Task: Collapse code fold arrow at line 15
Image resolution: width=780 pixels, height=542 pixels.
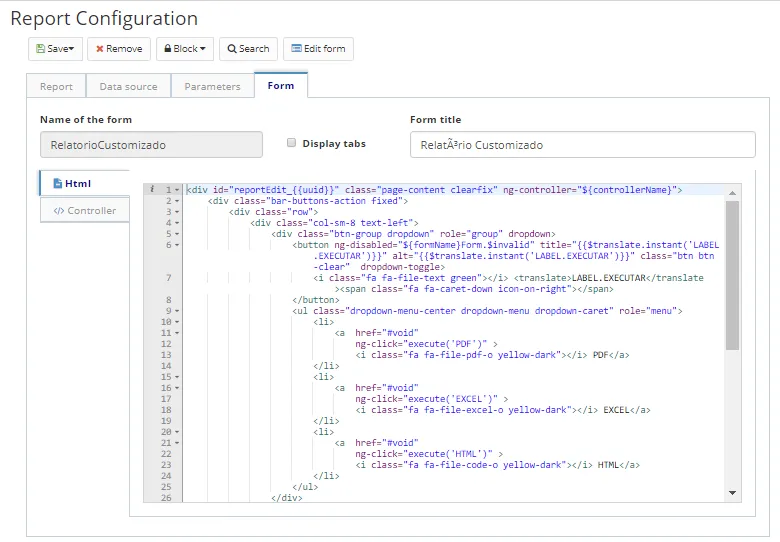Action: click(177, 377)
